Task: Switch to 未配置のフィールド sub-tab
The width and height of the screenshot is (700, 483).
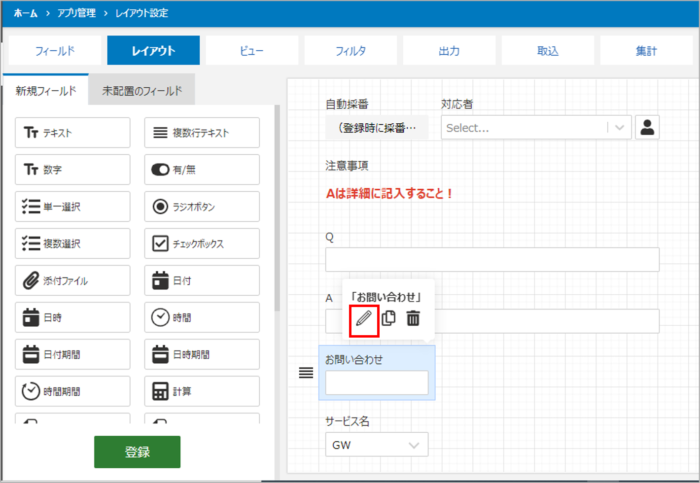Action: (142, 91)
